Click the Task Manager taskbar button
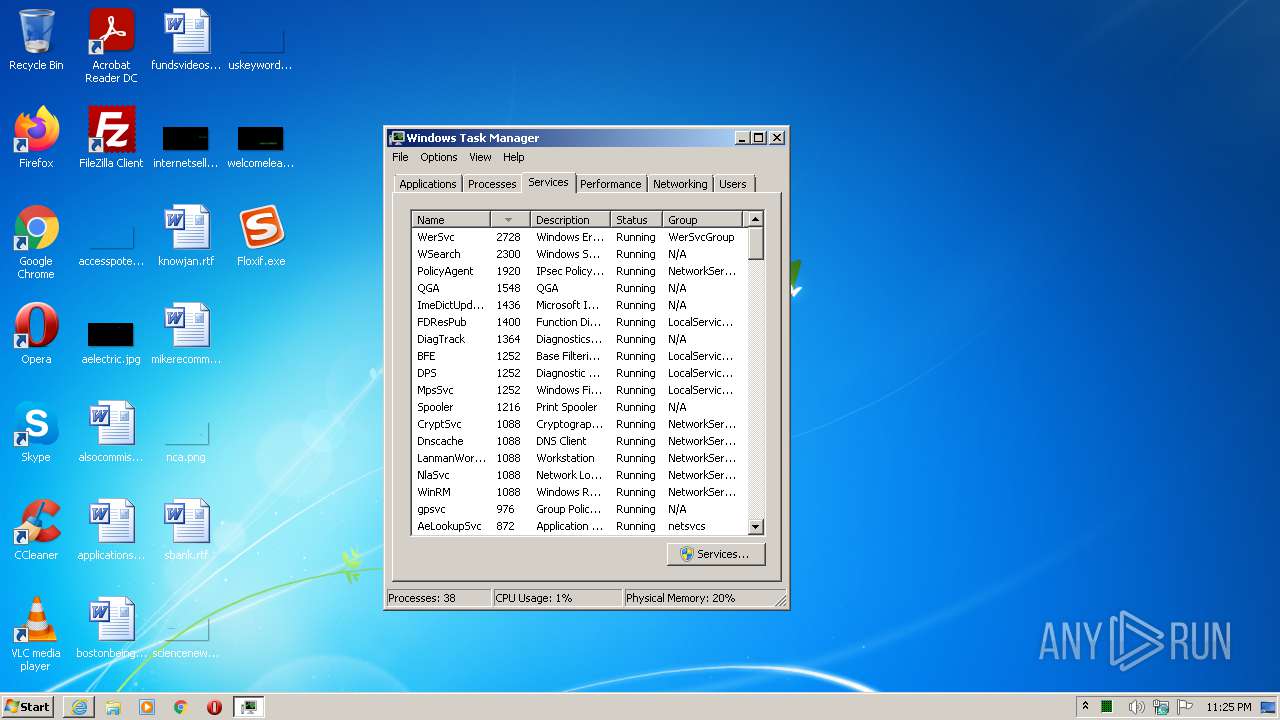The image size is (1280, 720). pyautogui.click(x=248, y=707)
